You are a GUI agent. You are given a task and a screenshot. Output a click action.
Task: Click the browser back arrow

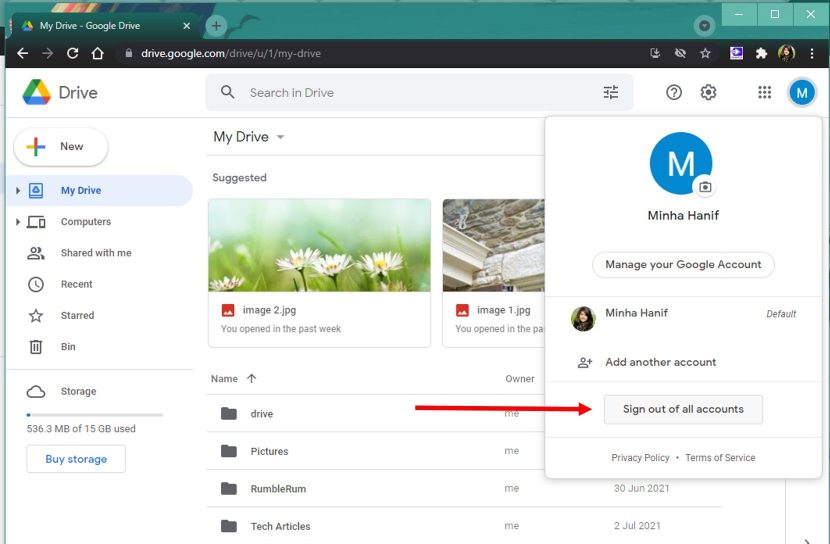pos(22,53)
